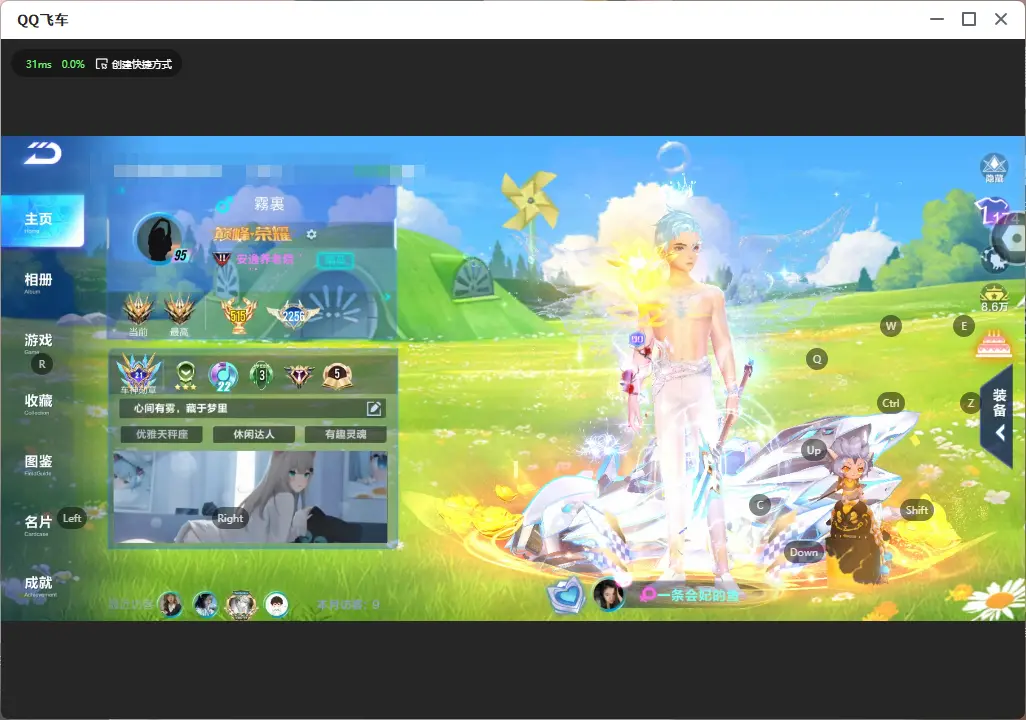Click the R key overlay button
Image resolution: width=1026 pixels, height=720 pixels.
pos(42,364)
